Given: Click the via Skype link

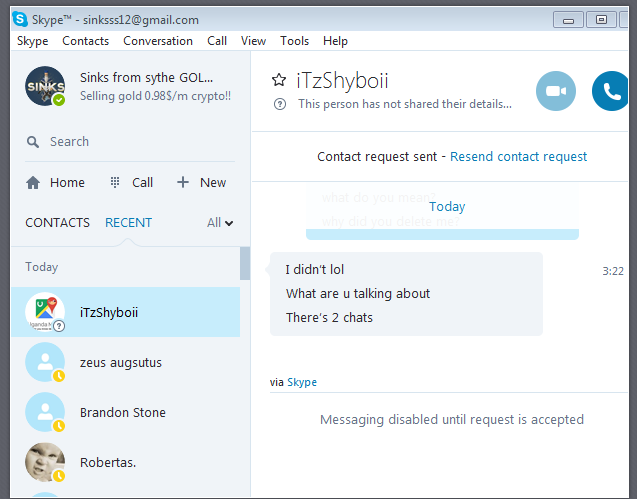Looking at the screenshot, I should [x=302, y=382].
